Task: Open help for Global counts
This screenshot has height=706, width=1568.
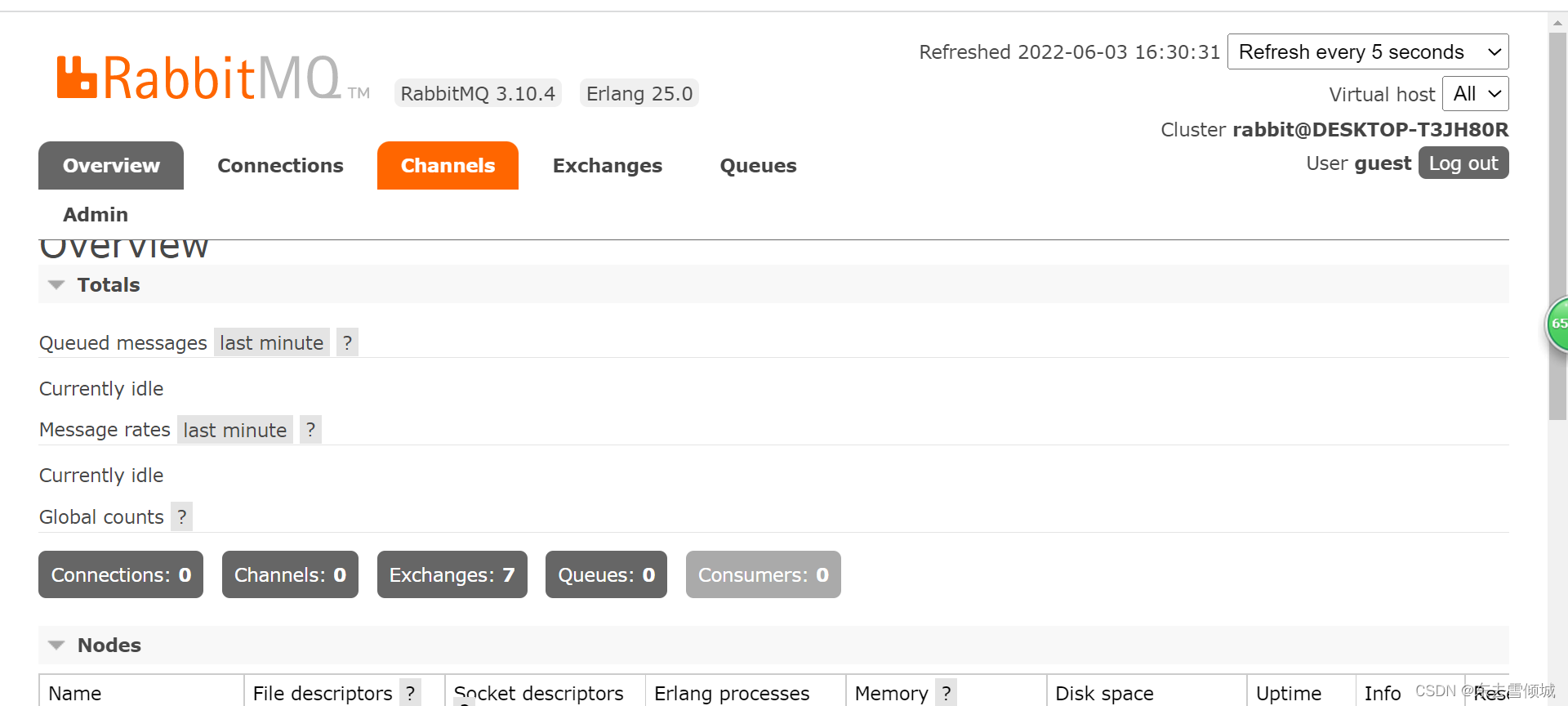Action: [181, 516]
